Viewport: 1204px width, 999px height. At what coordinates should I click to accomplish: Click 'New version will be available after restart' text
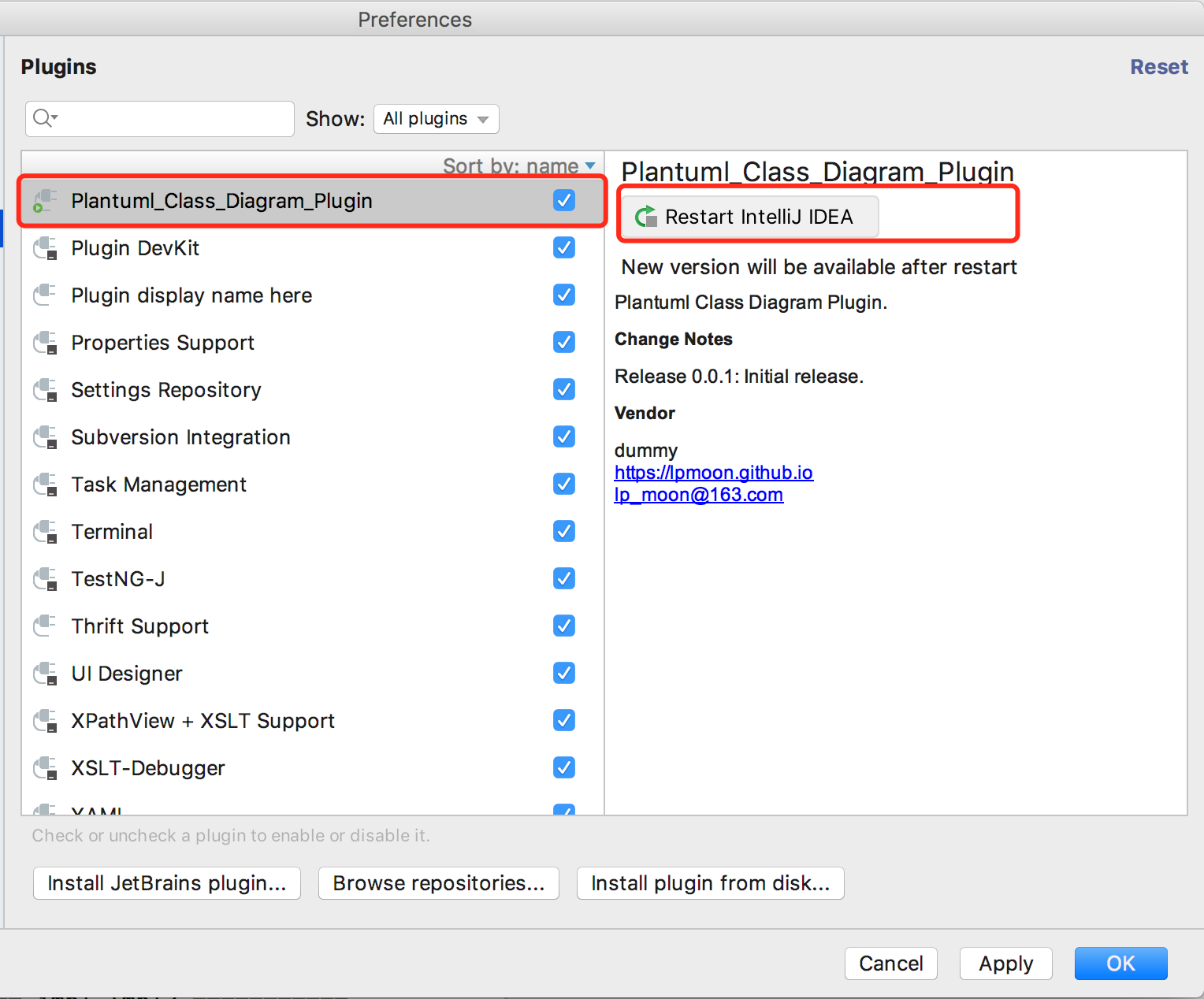[x=819, y=267]
